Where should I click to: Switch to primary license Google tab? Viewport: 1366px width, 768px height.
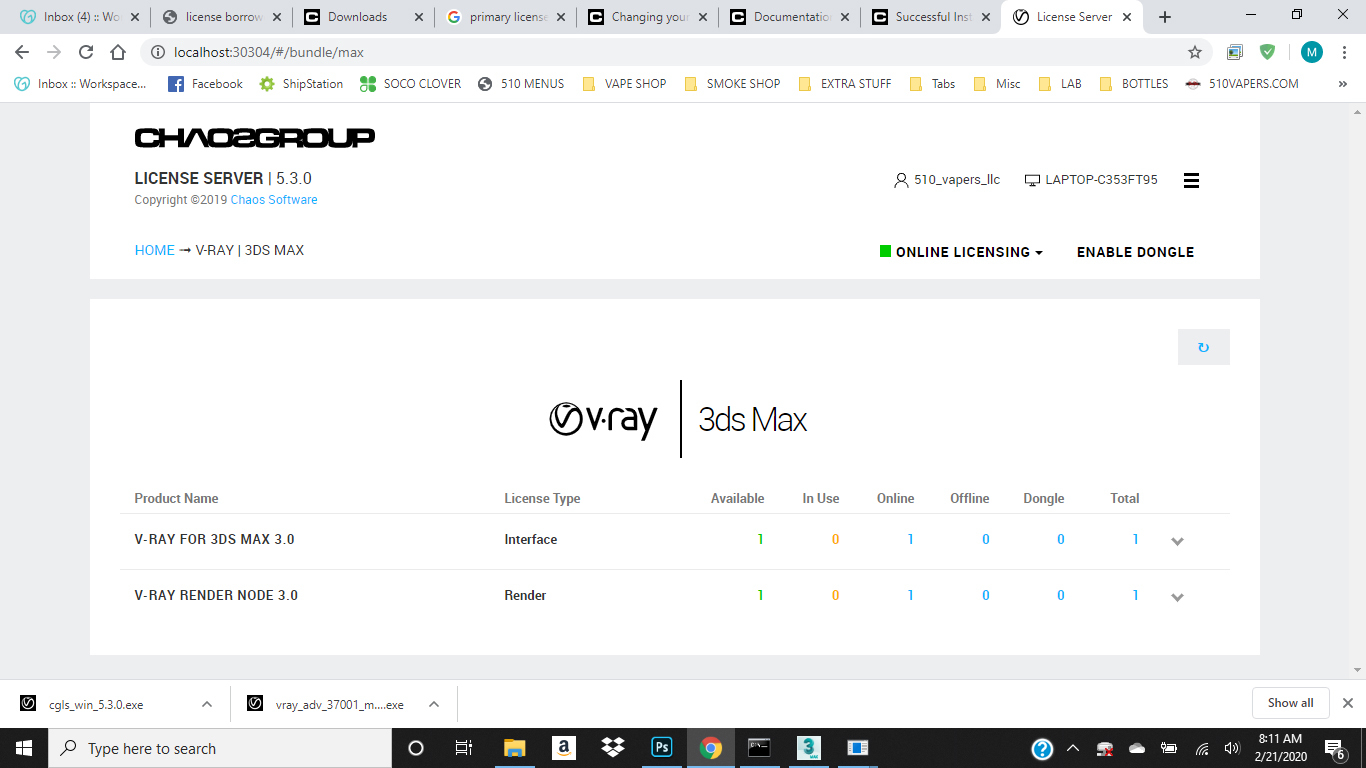pyautogui.click(x=507, y=17)
